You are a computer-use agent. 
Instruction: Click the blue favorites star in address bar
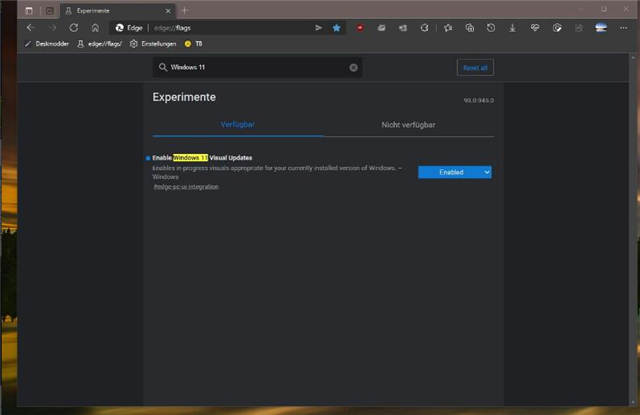[x=337, y=28]
